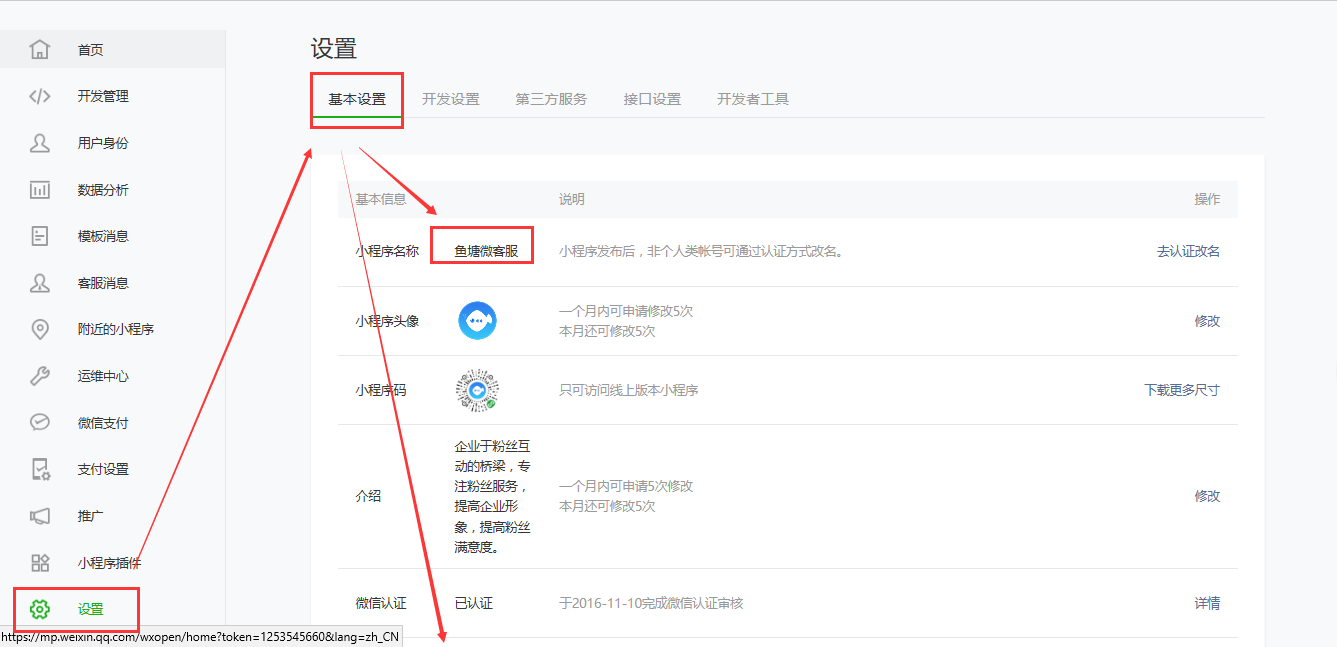Open 详情 for 微信认证

click(x=1207, y=603)
